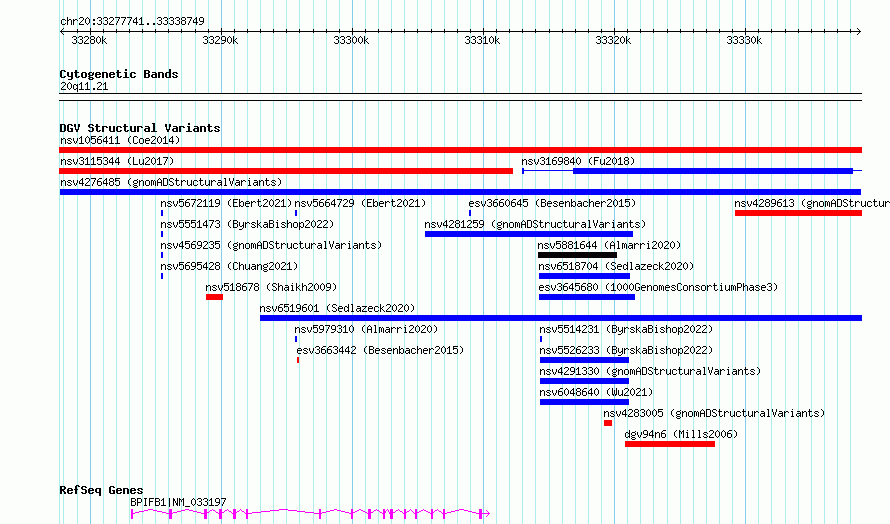Click the blue esv3645680 bar
890x524 pixels.
click(x=587, y=297)
